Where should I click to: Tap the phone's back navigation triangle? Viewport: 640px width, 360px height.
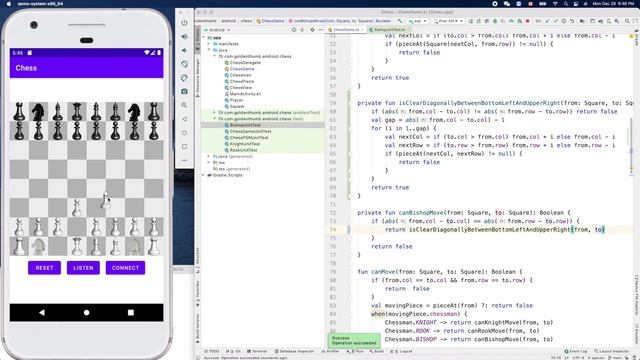[x=42, y=313]
